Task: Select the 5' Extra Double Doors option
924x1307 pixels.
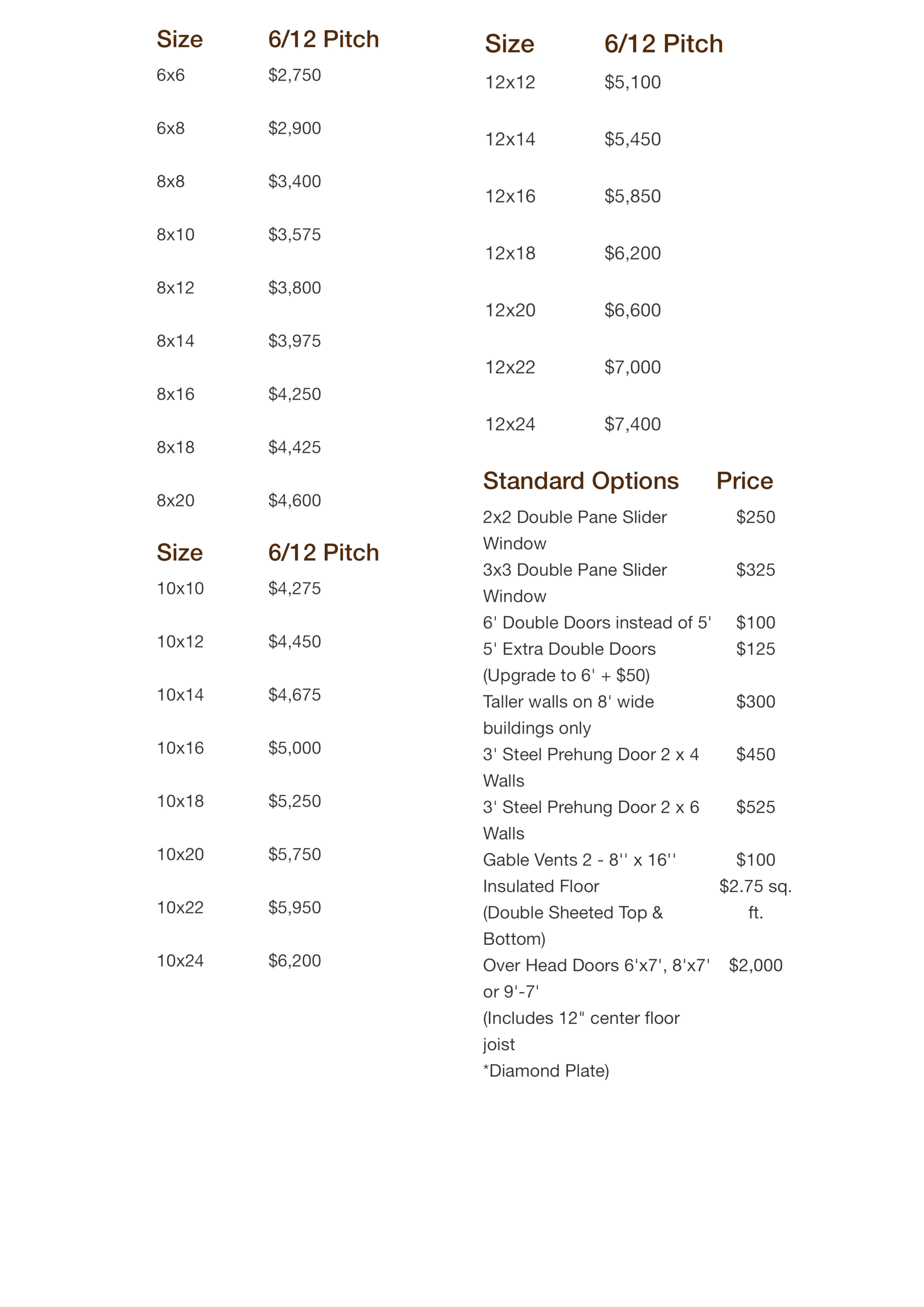Action: click(x=569, y=649)
